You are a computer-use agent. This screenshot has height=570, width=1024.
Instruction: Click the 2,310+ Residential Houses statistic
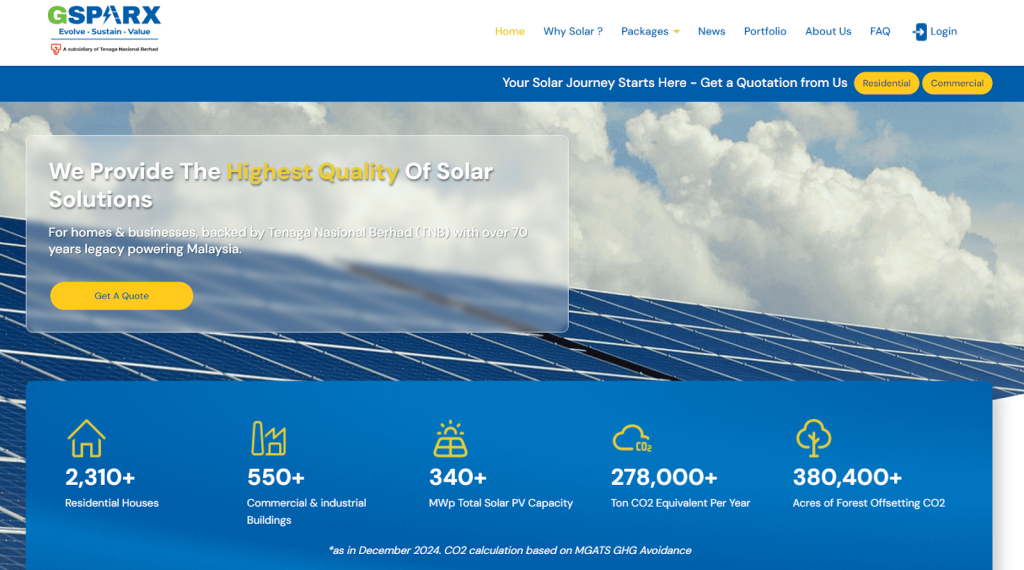100,477
